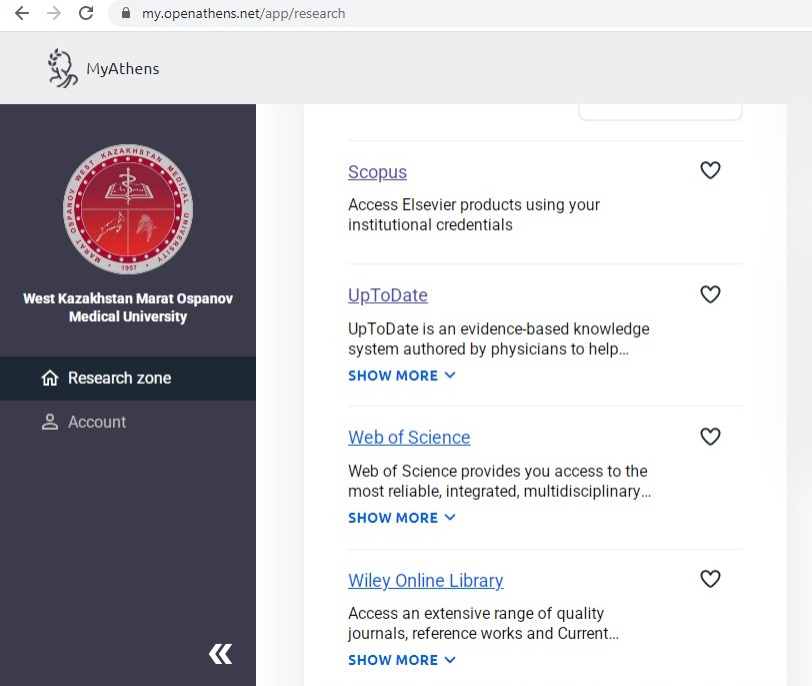Screen dimensions: 812x686
Task: Click the padlock site info icon
Action: pyautogui.click(x=126, y=14)
